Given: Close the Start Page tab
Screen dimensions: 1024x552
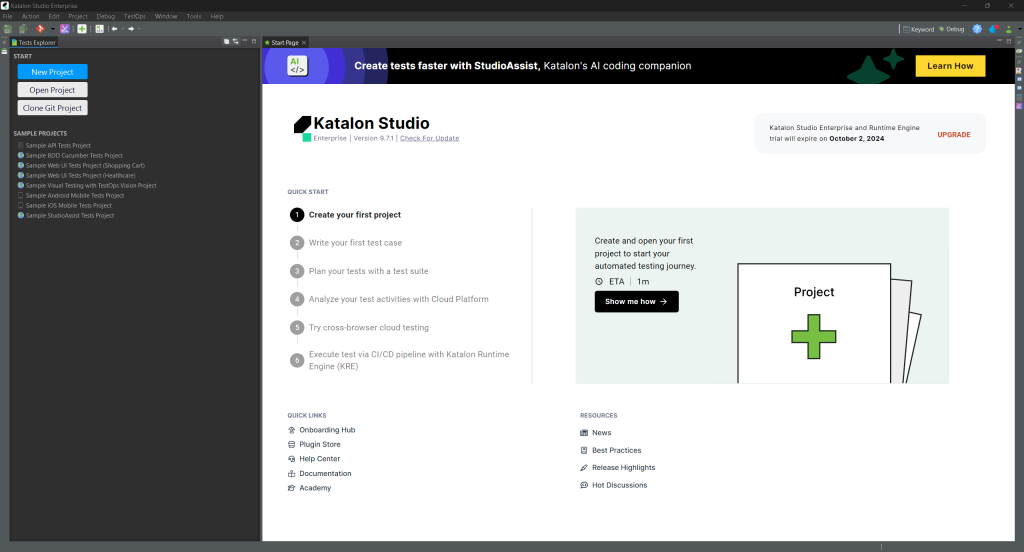Looking at the screenshot, I should [x=304, y=42].
